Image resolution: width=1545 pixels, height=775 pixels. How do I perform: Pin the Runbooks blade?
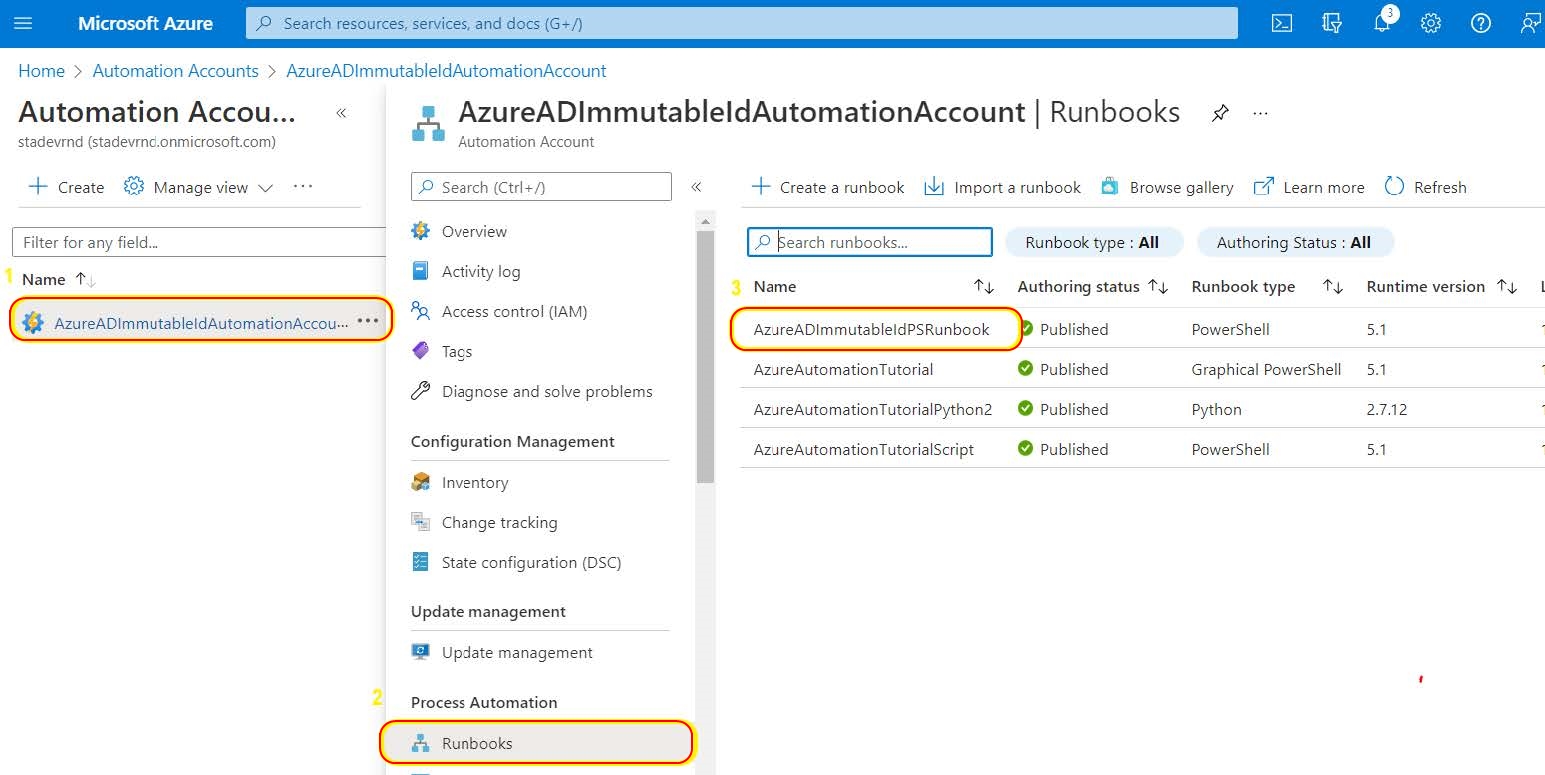(1220, 113)
